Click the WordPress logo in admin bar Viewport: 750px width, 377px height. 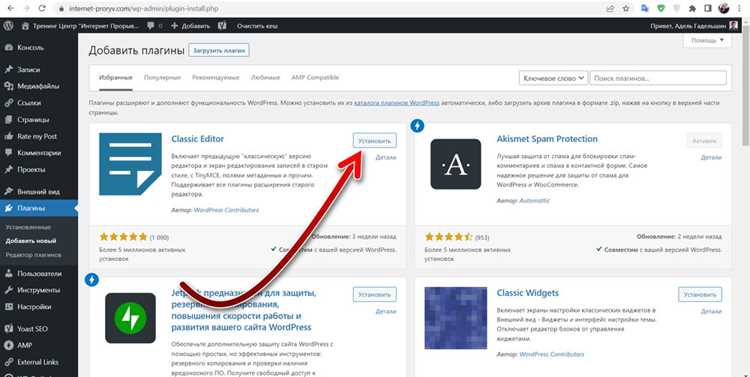[9, 26]
